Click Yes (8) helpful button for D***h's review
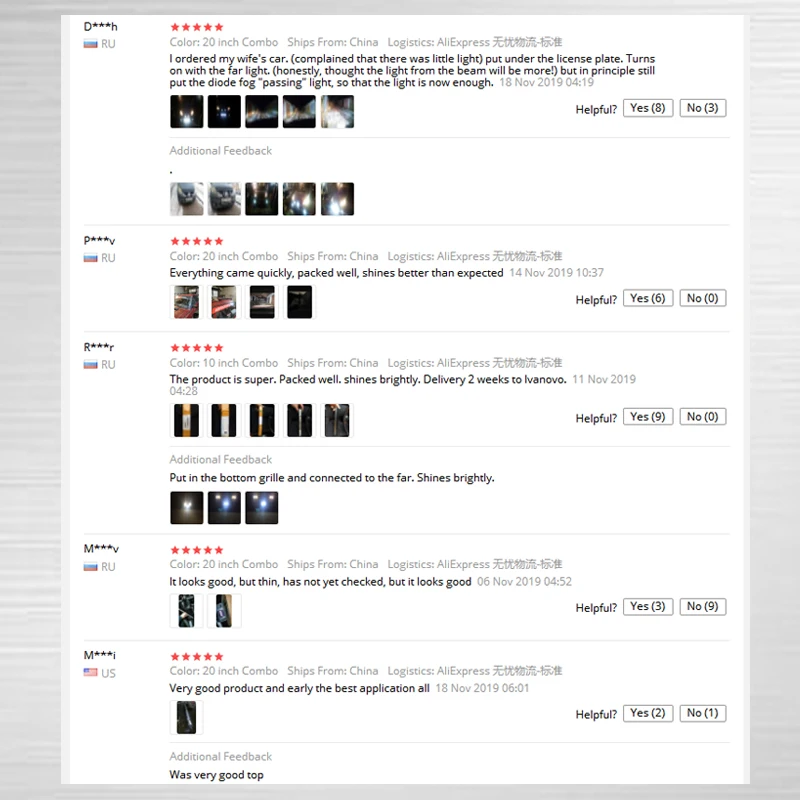The image size is (800, 800). [647, 108]
